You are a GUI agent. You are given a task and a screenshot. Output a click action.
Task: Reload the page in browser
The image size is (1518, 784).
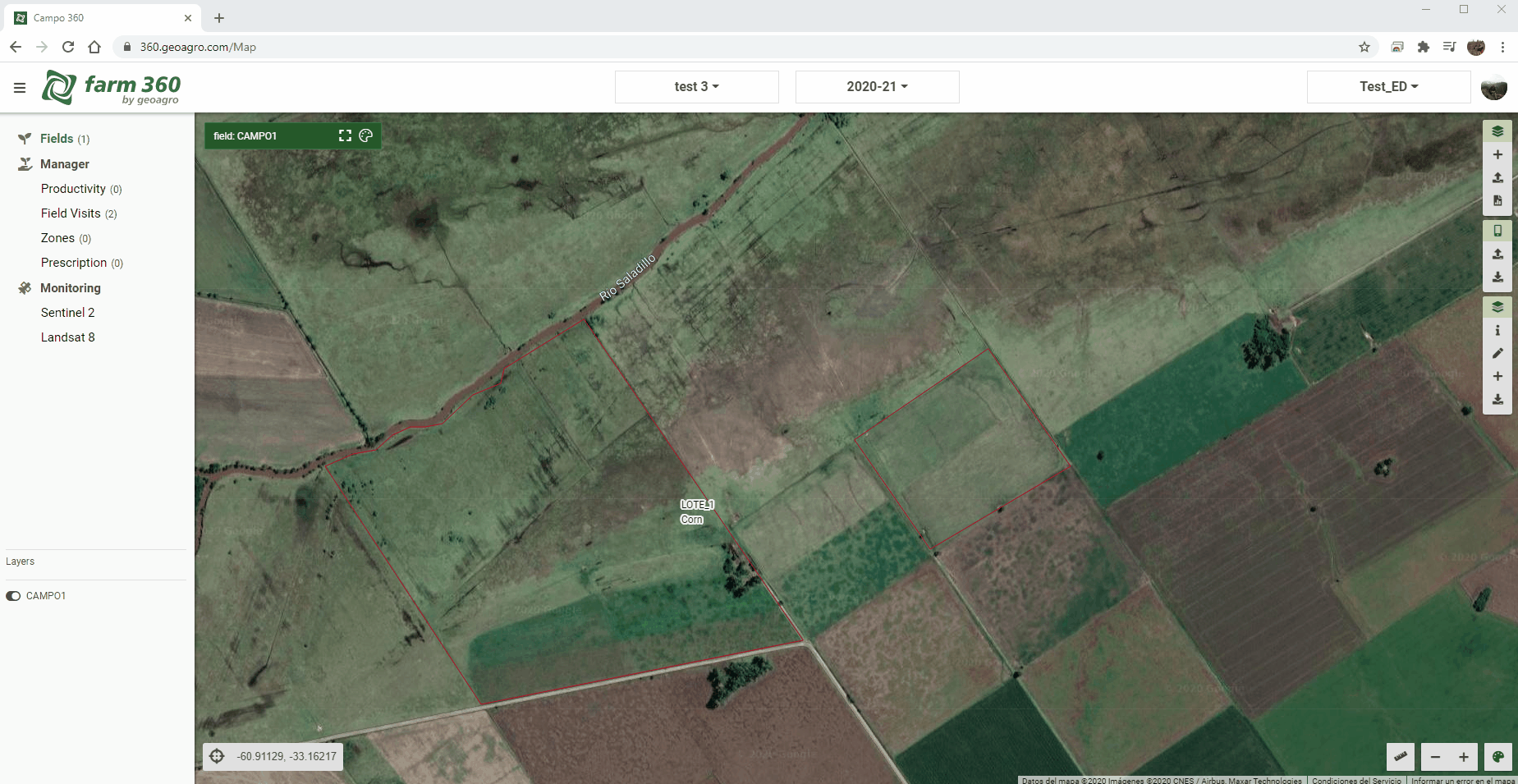68,47
